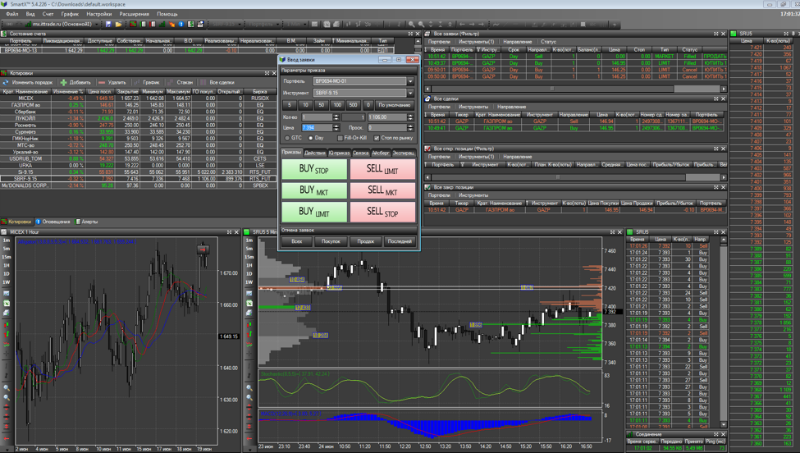Click the BUY MKT button
The width and height of the screenshot is (800, 453).
(314, 191)
